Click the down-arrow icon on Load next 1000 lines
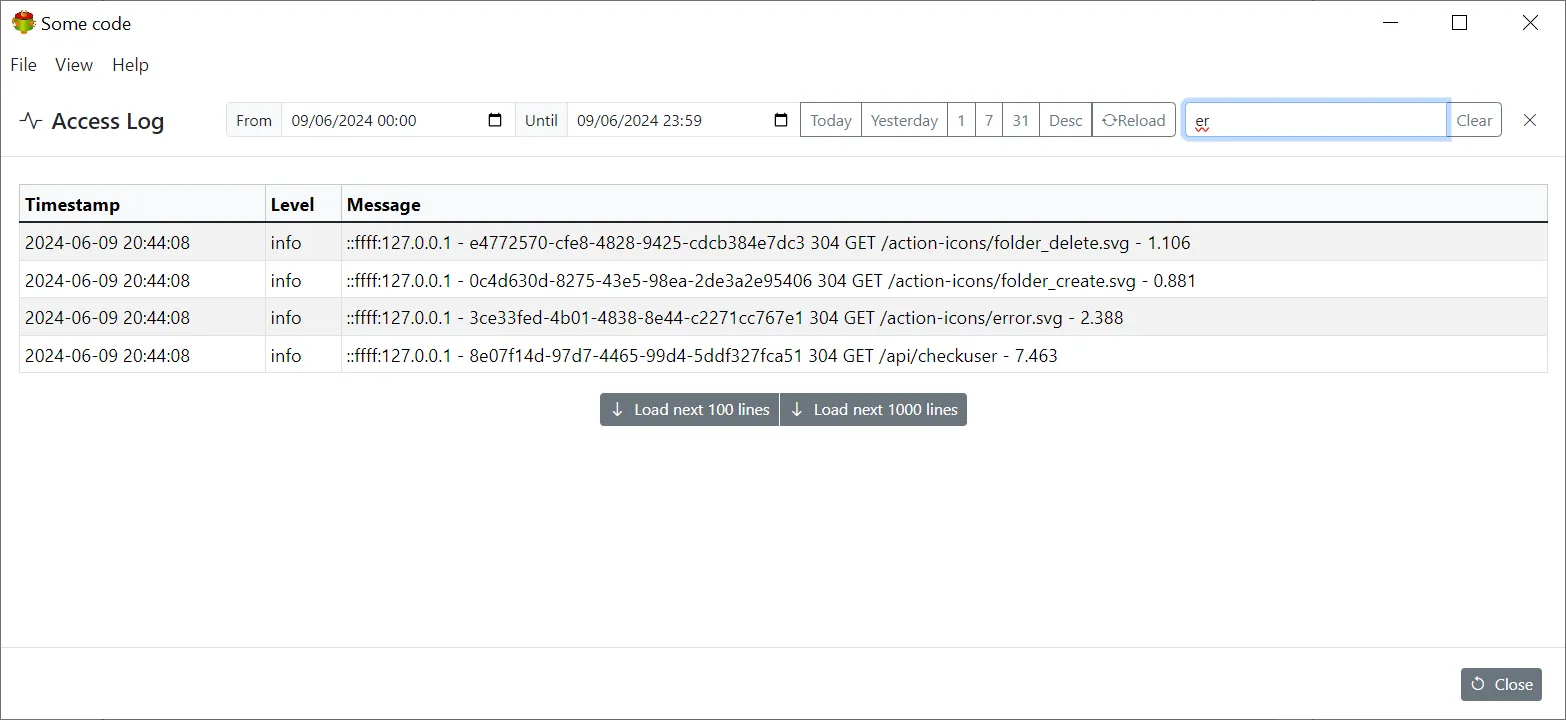Image resolution: width=1566 pixels, height=720 pixels. (797, 409)
